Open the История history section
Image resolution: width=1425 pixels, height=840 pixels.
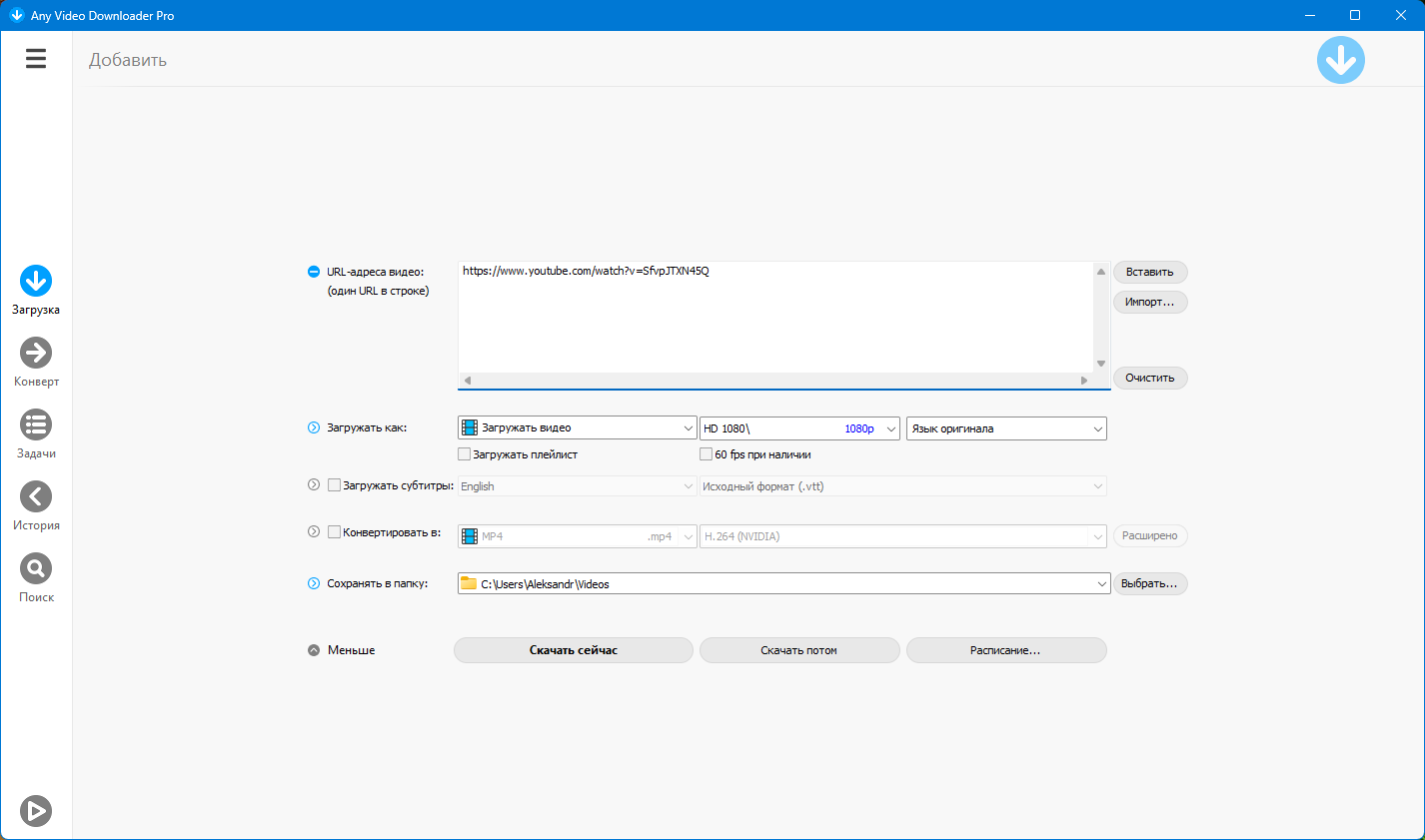point(36,497)
